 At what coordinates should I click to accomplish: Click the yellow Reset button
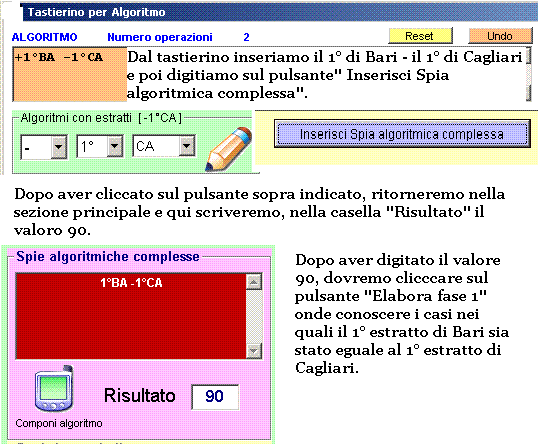420,36
